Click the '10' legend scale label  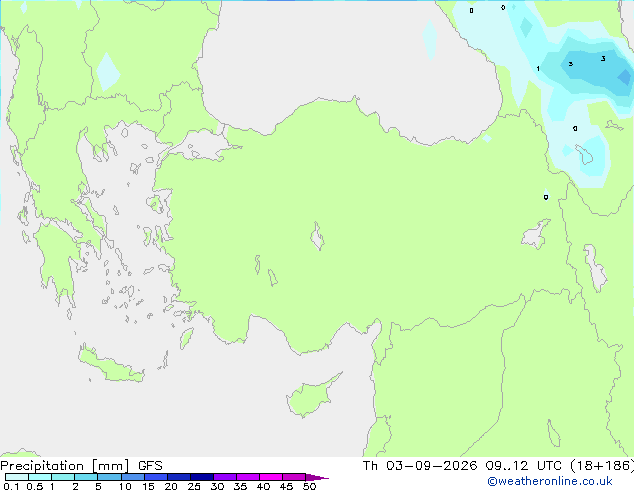(x=125, y=486)
